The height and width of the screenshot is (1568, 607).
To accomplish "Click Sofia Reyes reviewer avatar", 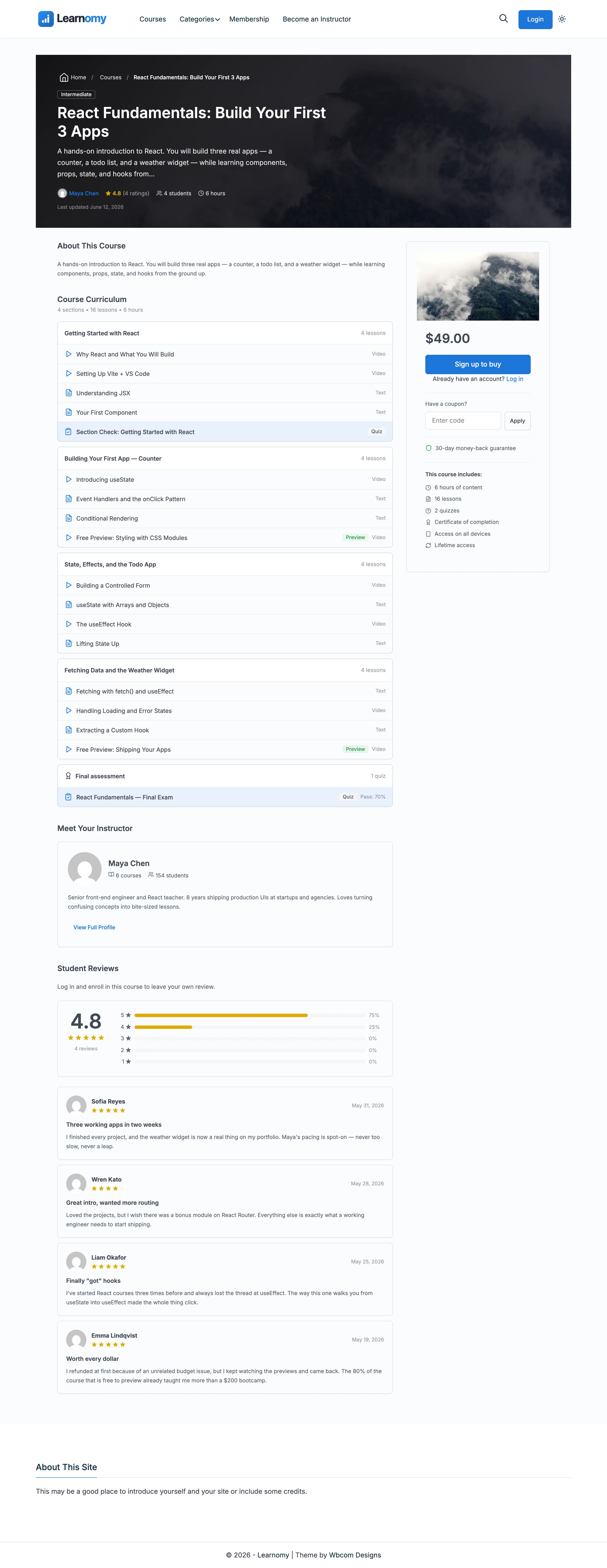I will click(76, 1106).
